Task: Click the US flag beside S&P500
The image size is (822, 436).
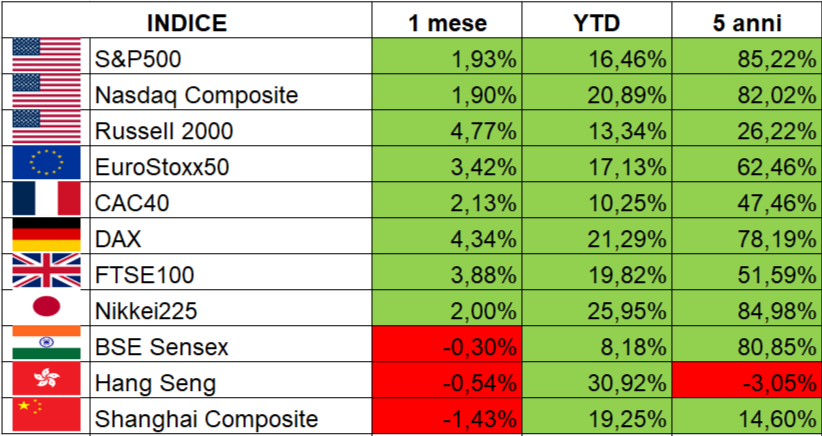Action: point(46,58)
